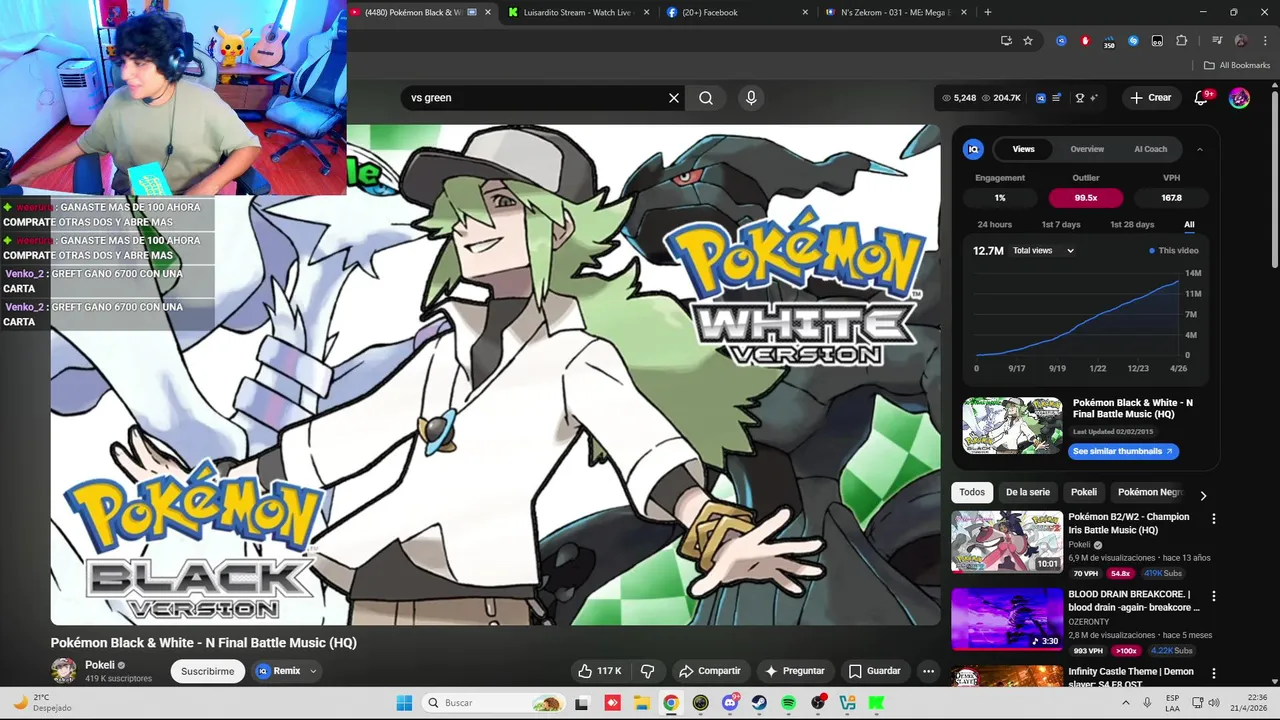Open the YouTube notifications bell

1202,98
